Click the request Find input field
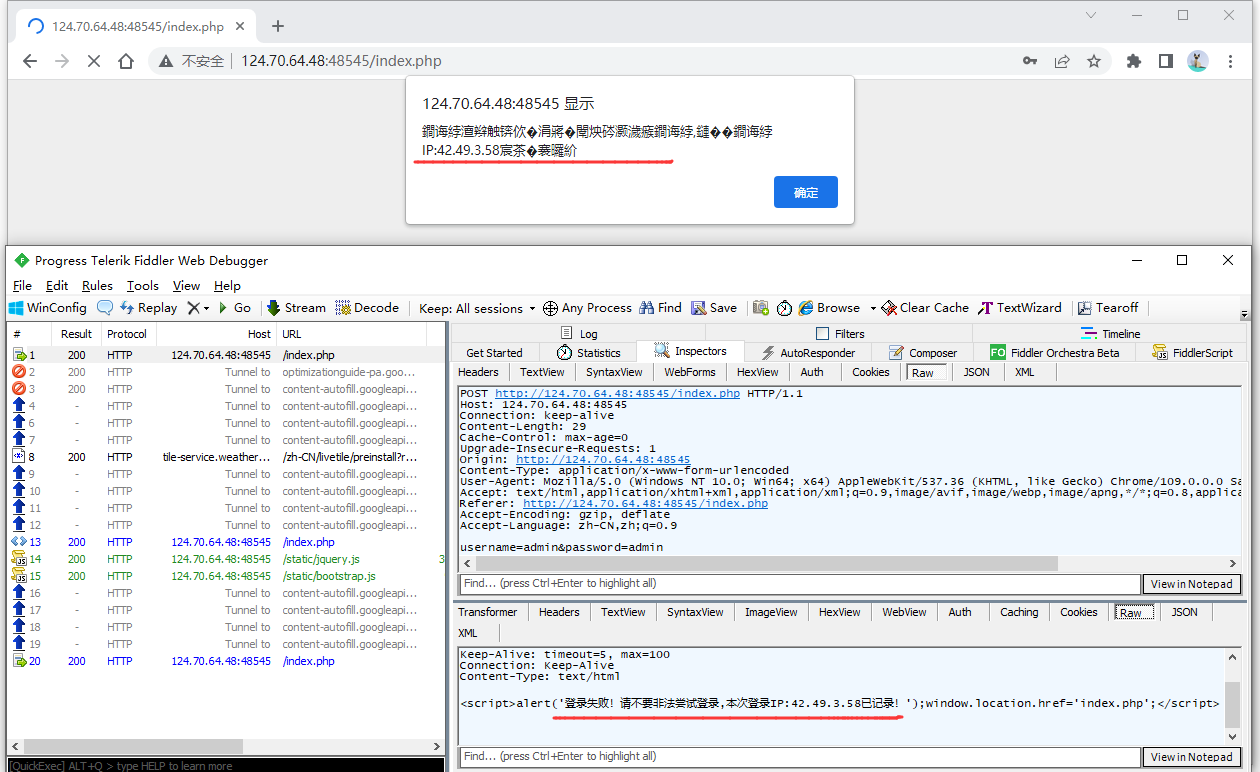Screen dimensions: 1260x772 click(x=800, y=584)
